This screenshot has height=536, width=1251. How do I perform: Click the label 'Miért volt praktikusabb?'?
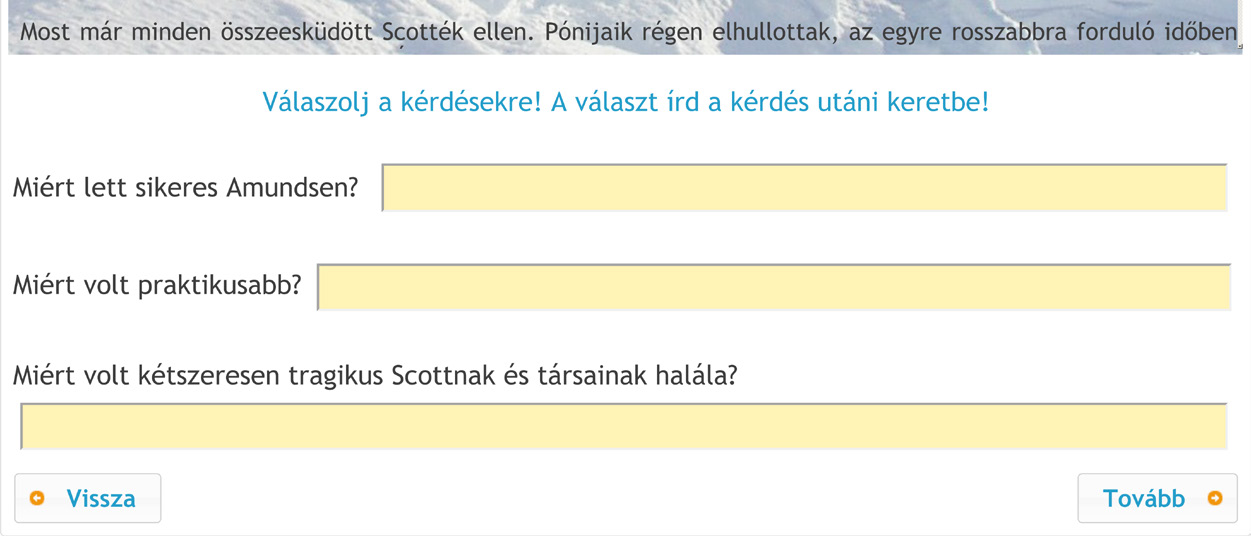click(157, 286)
